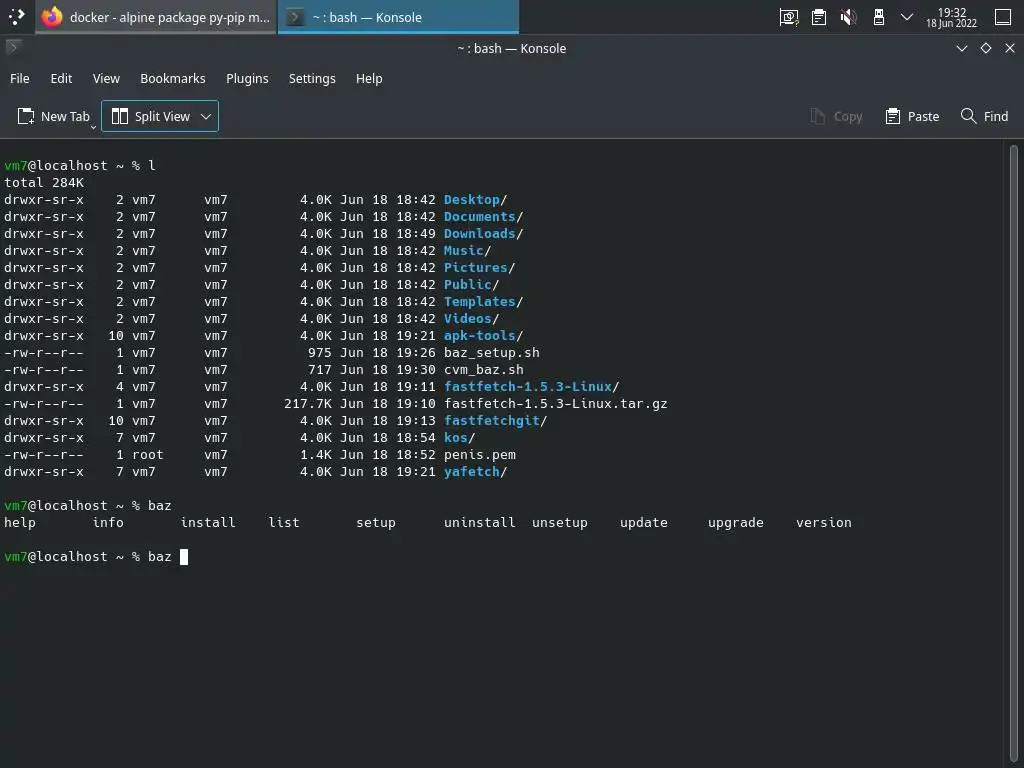
Task: Expand hidden system tray icons arrow
Action: [x=906, y=17]
